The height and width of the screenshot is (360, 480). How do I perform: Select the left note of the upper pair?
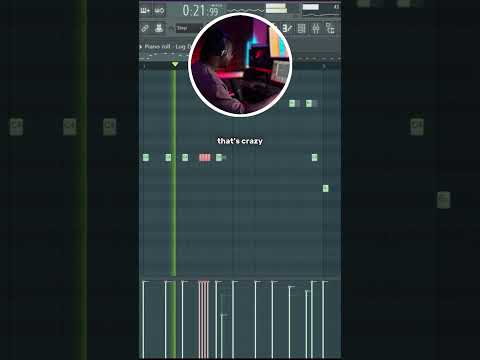[x=292, y=104]
